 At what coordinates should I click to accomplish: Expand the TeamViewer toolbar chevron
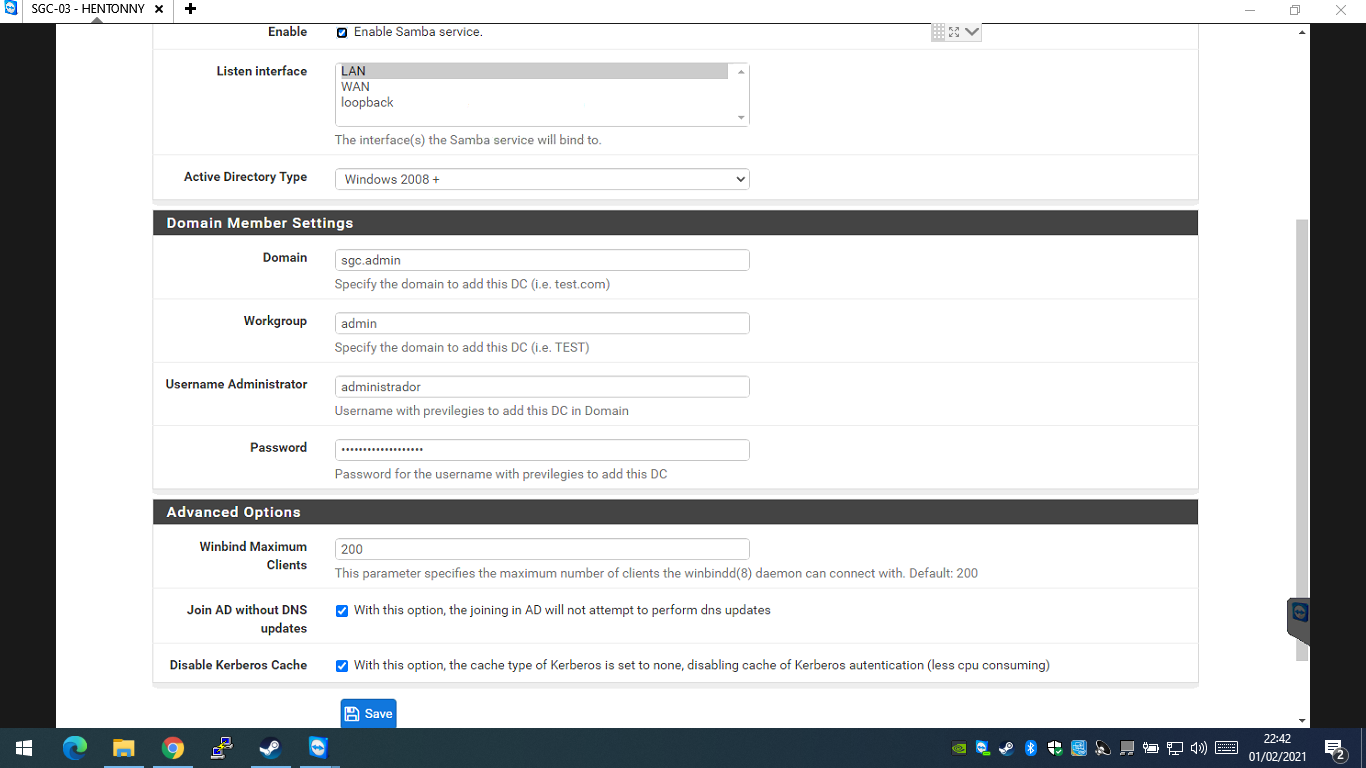click(x=972, y=32)
